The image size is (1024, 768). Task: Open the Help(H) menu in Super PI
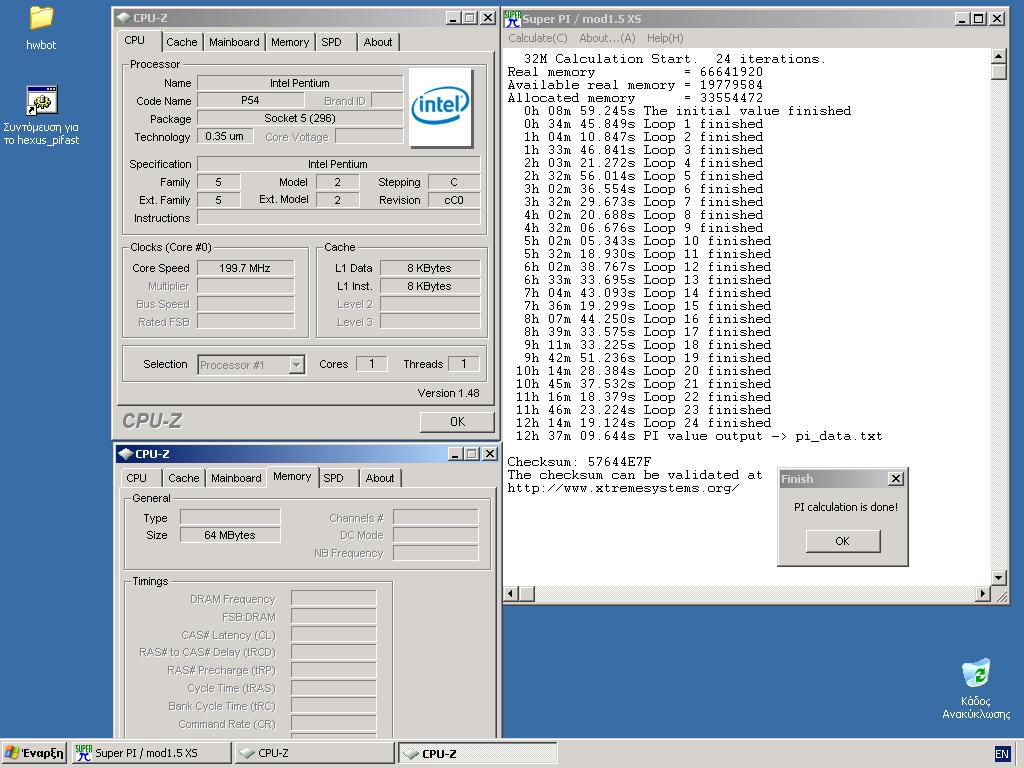[665, 38]
